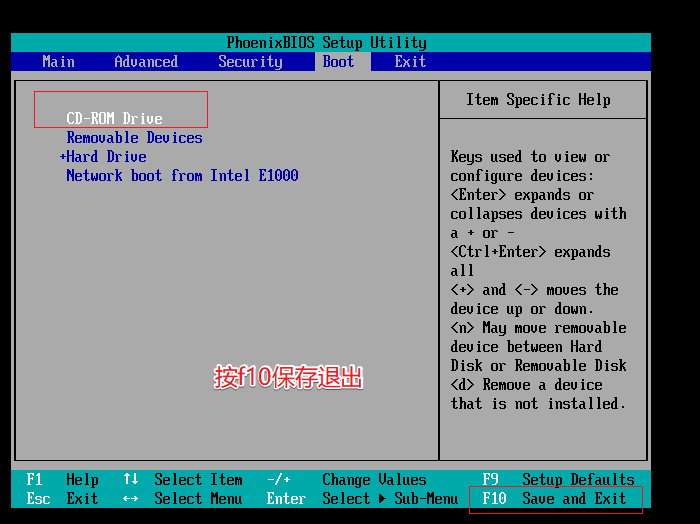Select Removable Devices boot entry
The width and height of the screenshot is (700, 524).
point(134,137)
